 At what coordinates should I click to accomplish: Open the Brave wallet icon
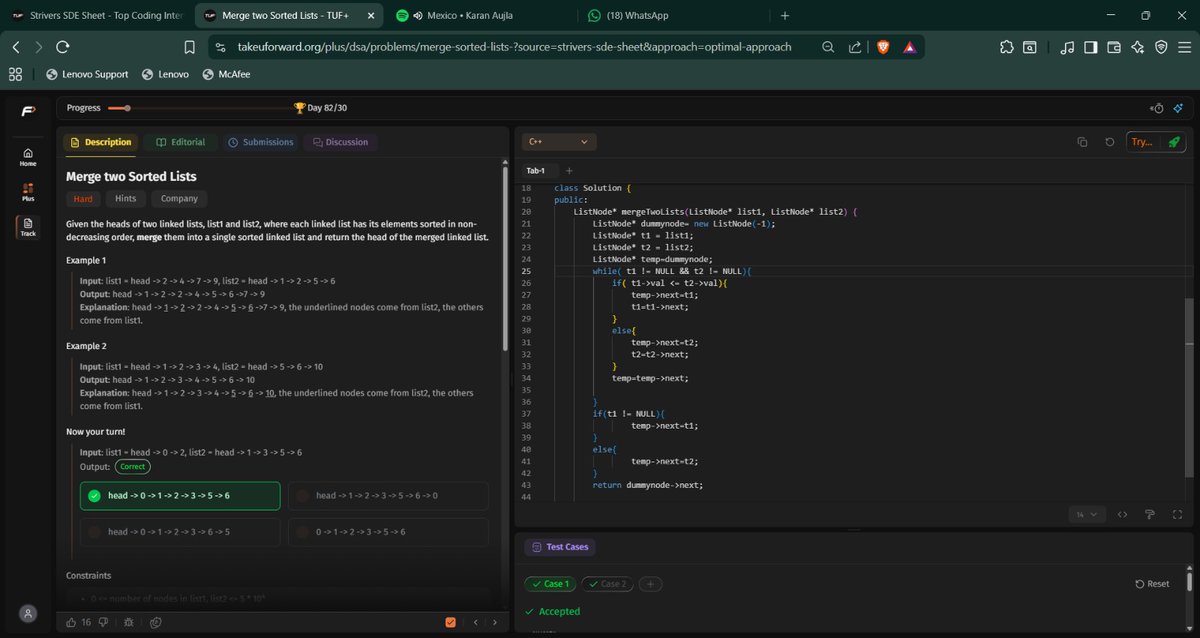[1113, 47]
